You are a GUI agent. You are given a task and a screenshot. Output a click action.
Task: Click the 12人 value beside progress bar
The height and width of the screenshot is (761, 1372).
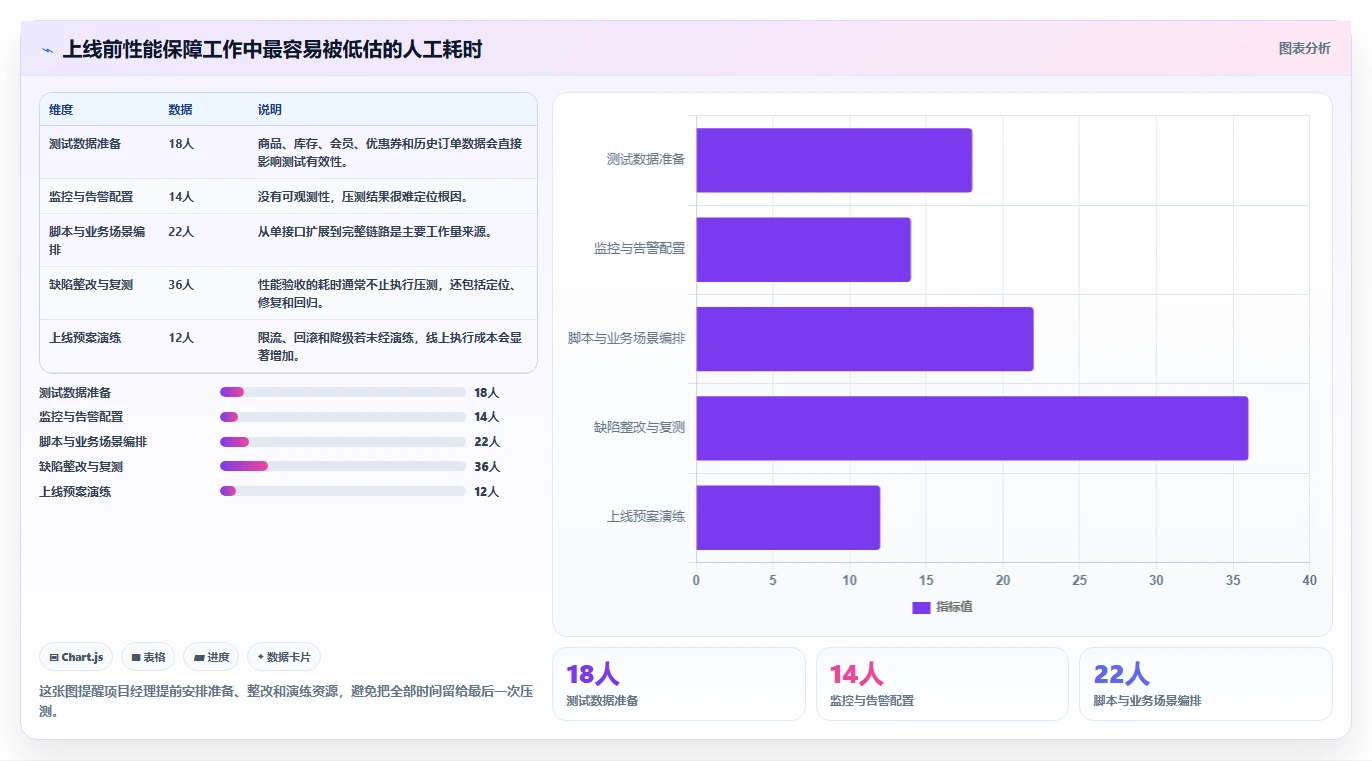pyautogui.click(x=487, y=492)
